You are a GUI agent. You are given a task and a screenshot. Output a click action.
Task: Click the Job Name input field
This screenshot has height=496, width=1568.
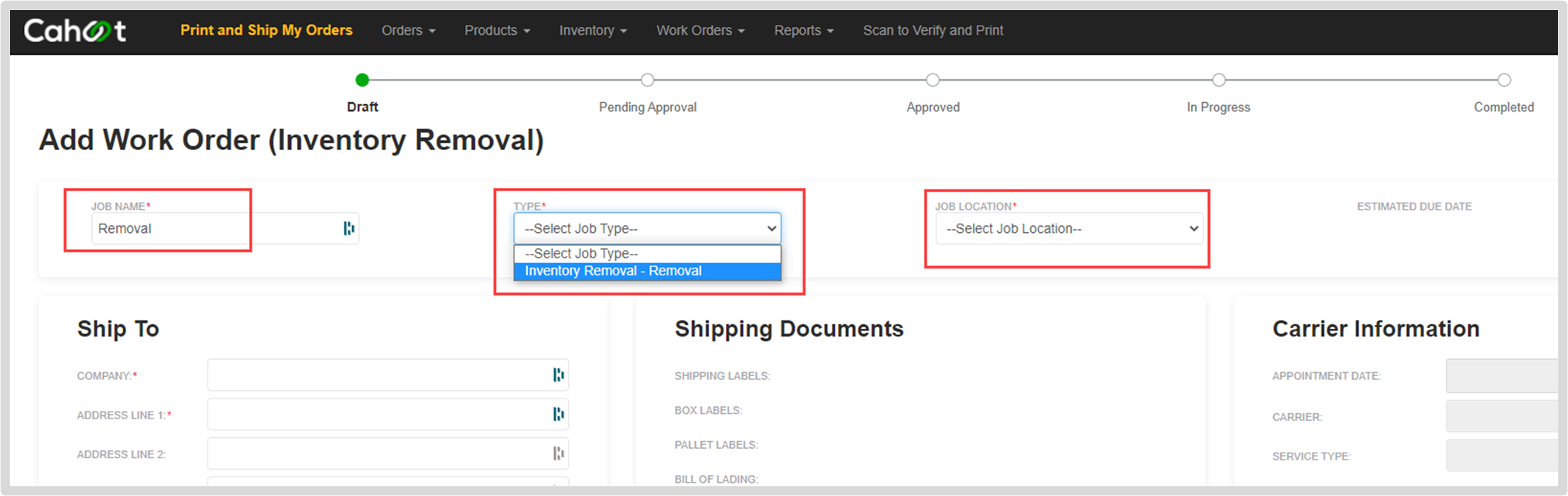point(225,228)
